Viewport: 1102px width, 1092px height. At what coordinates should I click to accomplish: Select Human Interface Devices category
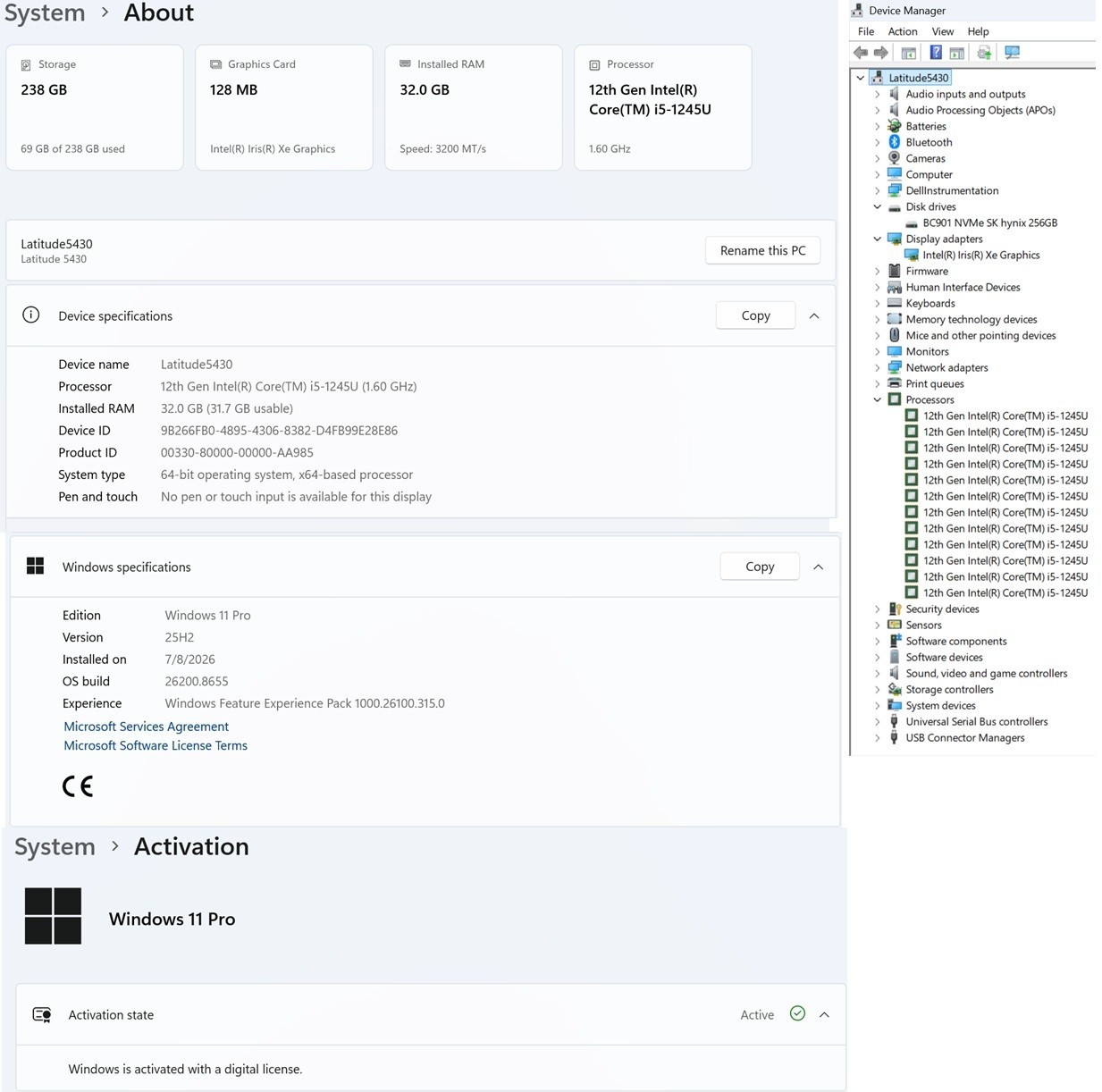963,287
